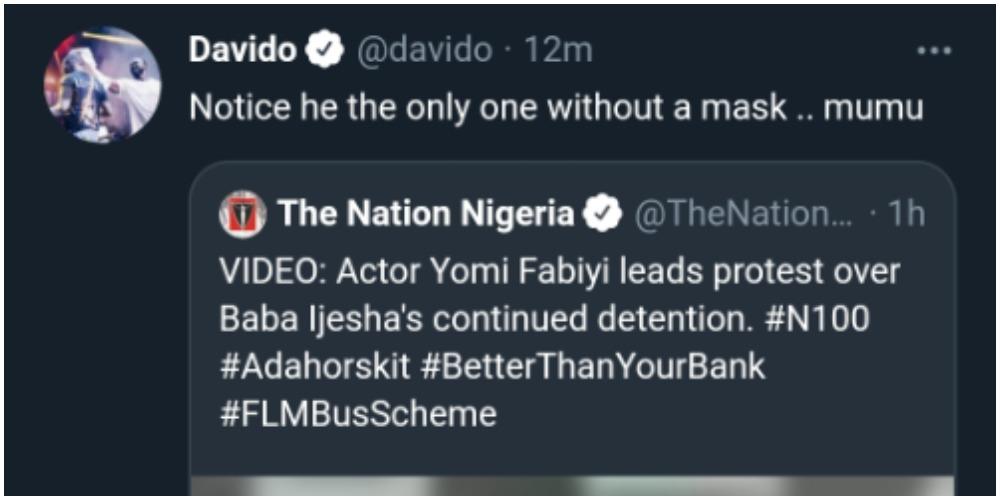
Task: Click The Nation Nigeria logo avatar
Action: pyautogui.click(x=242, y=213)
